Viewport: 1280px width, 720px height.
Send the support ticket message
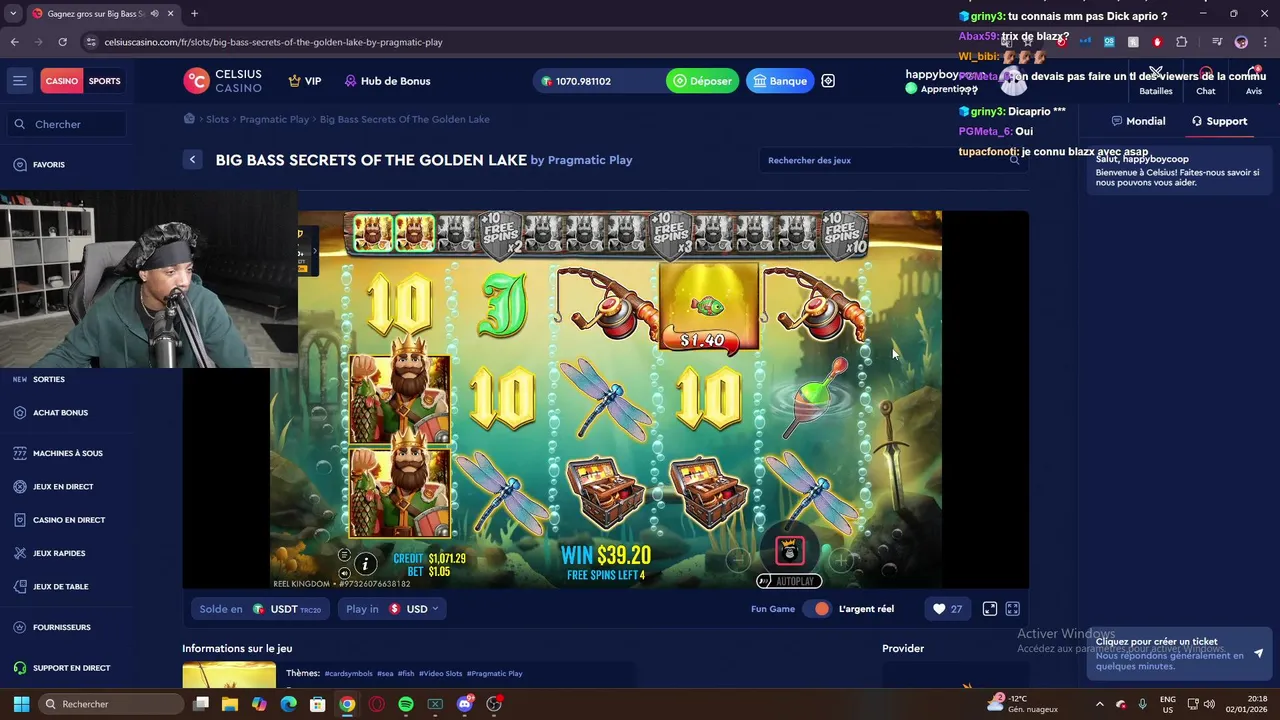1258,654
